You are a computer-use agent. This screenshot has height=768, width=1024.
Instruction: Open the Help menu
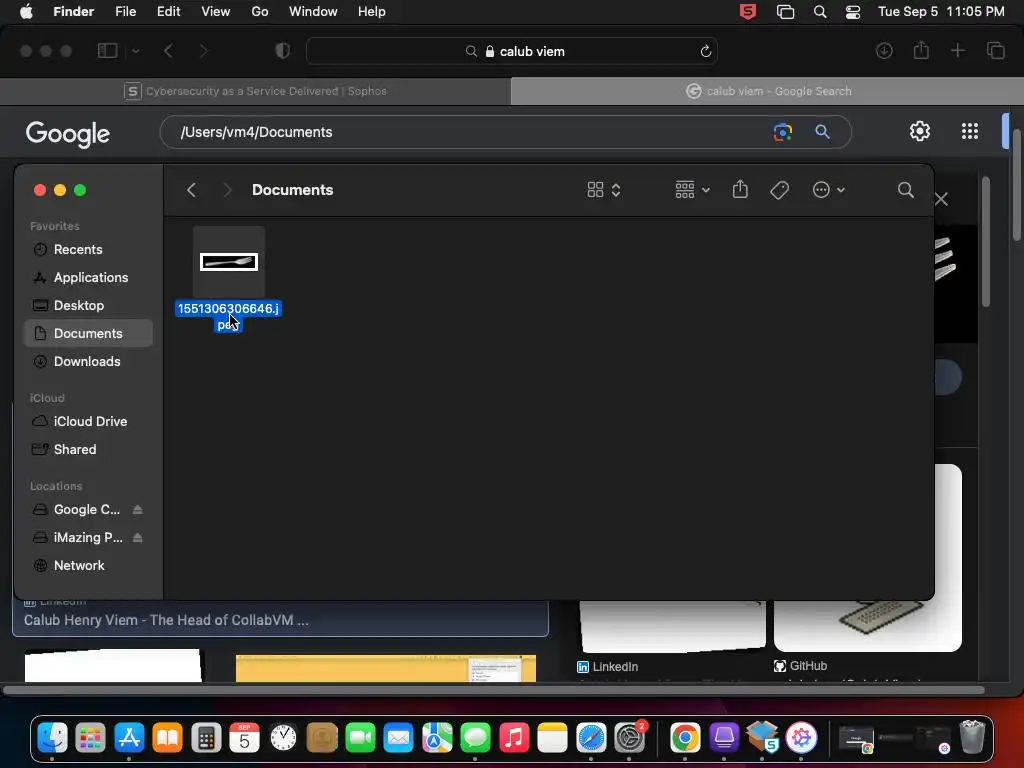(372, 12)
